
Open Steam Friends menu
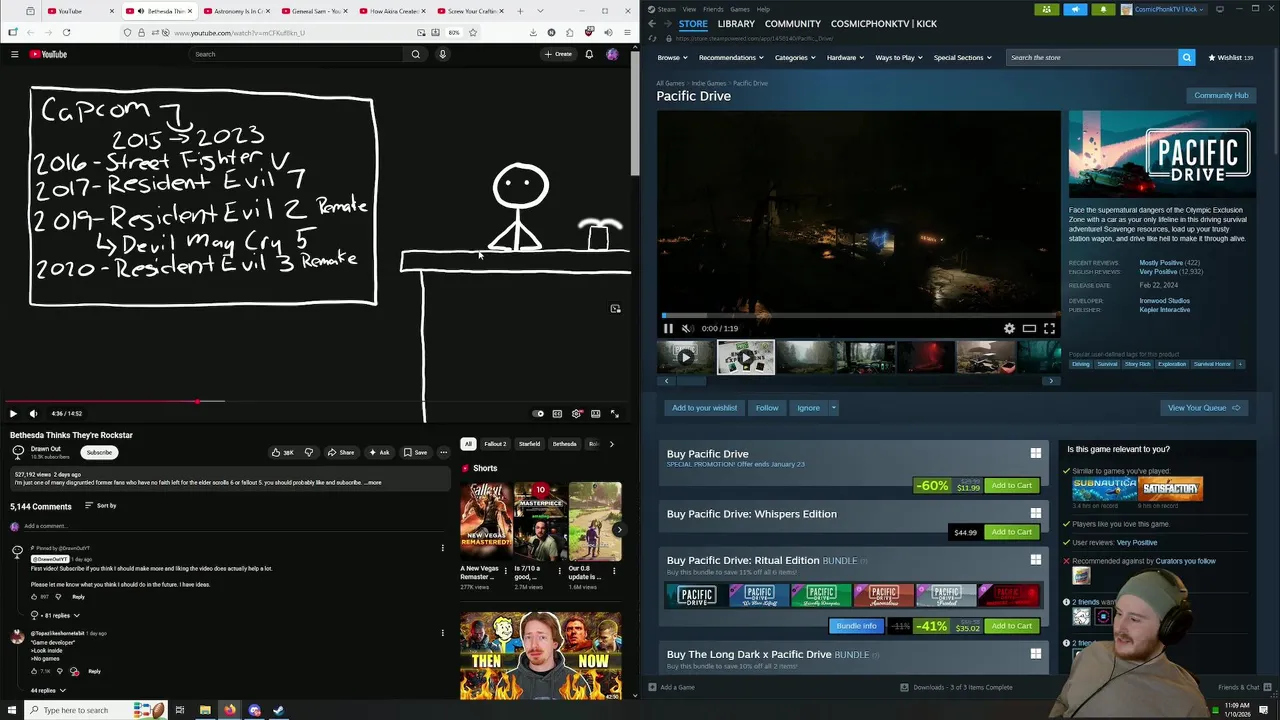(713, 9)
